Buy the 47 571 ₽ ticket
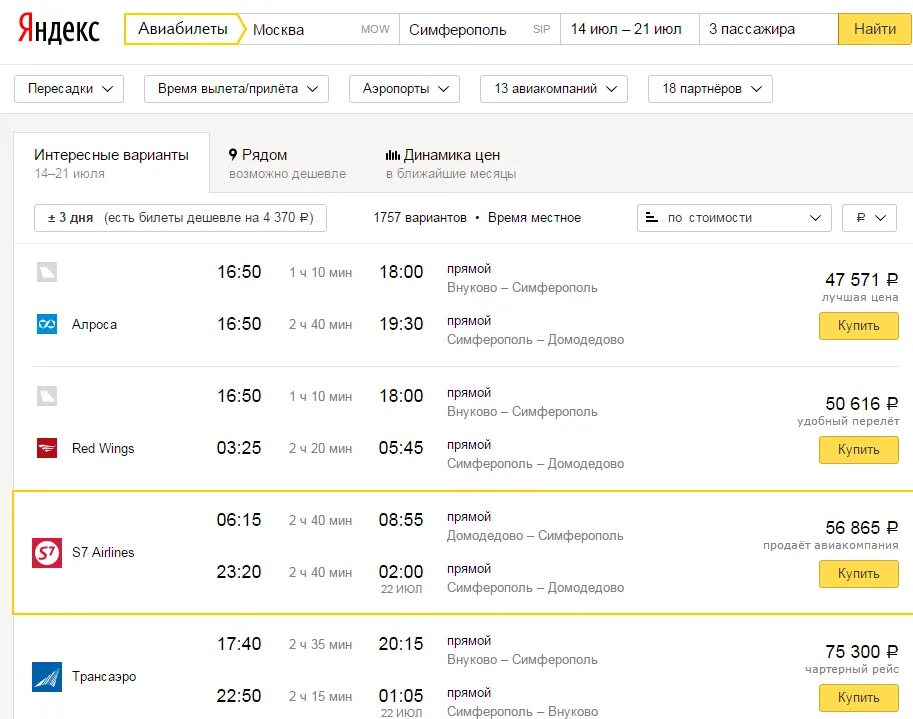The image size is (913, 719). (x=858, y=326)
